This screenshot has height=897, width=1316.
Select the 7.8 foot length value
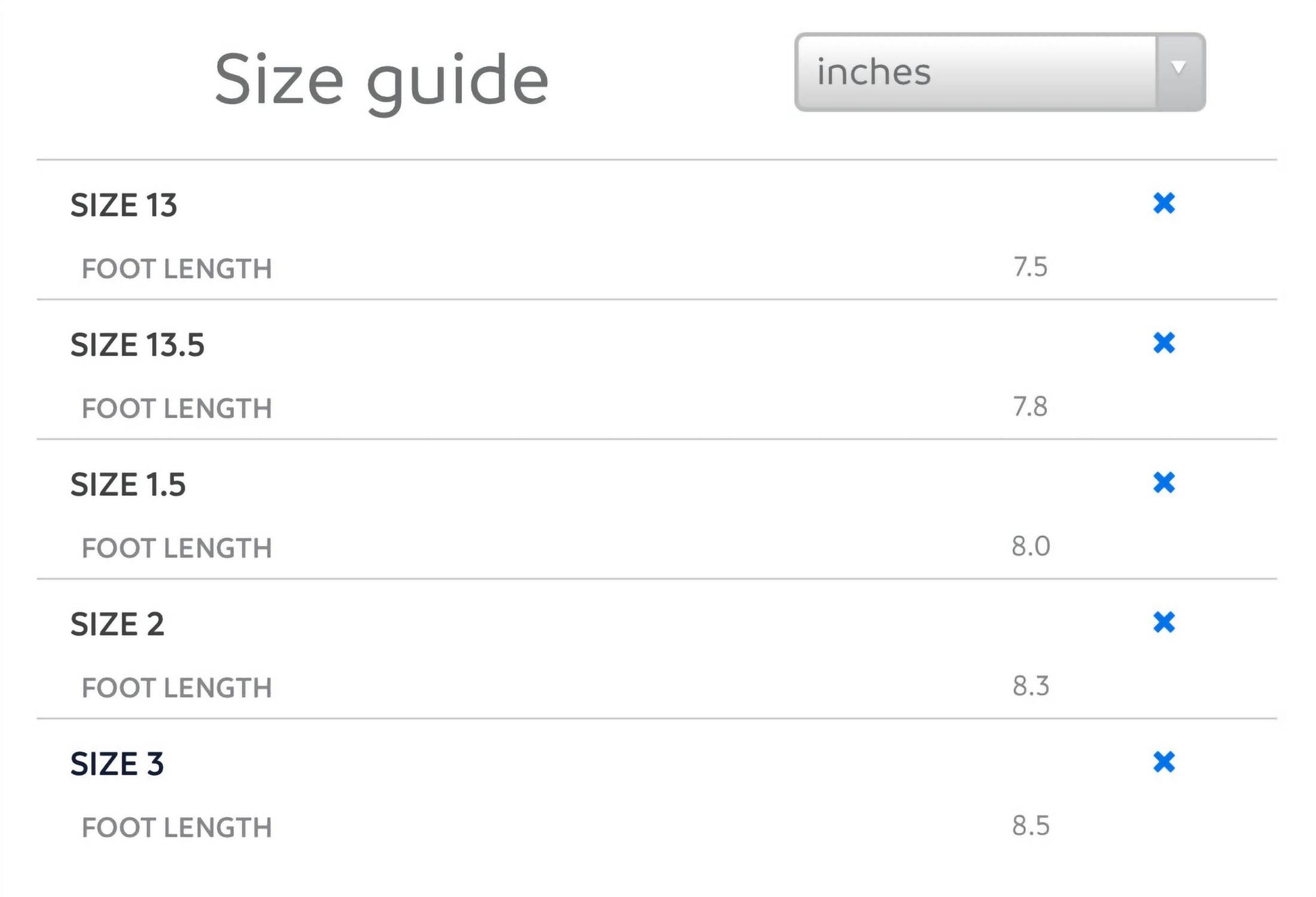point(1030,407)
